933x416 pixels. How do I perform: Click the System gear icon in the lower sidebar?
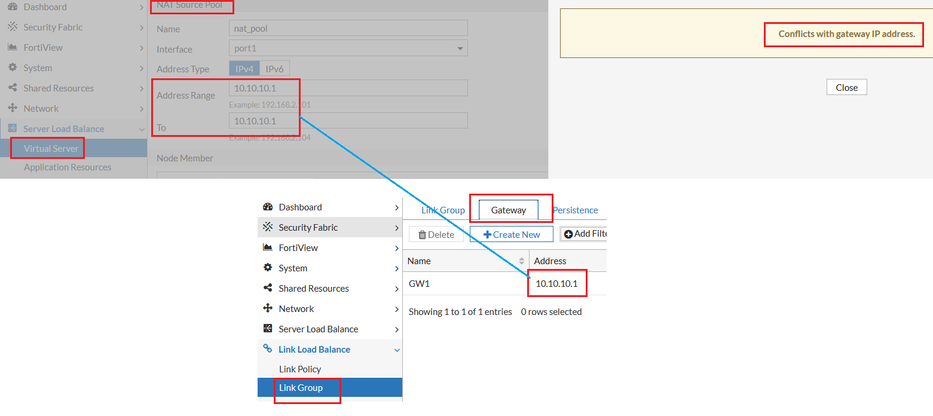point(268,268)
